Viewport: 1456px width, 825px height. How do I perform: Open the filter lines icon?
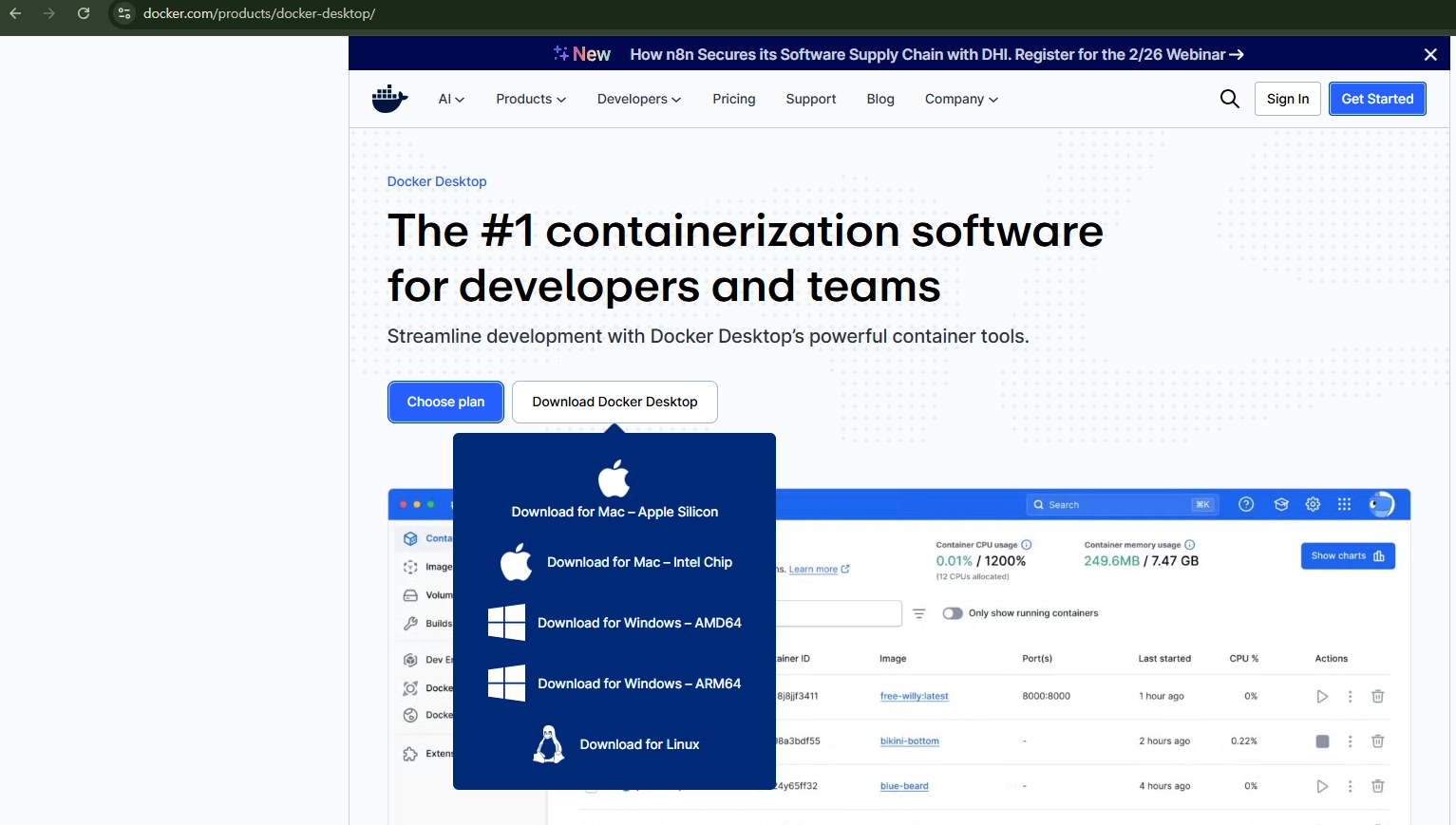[x=919, y=613]
